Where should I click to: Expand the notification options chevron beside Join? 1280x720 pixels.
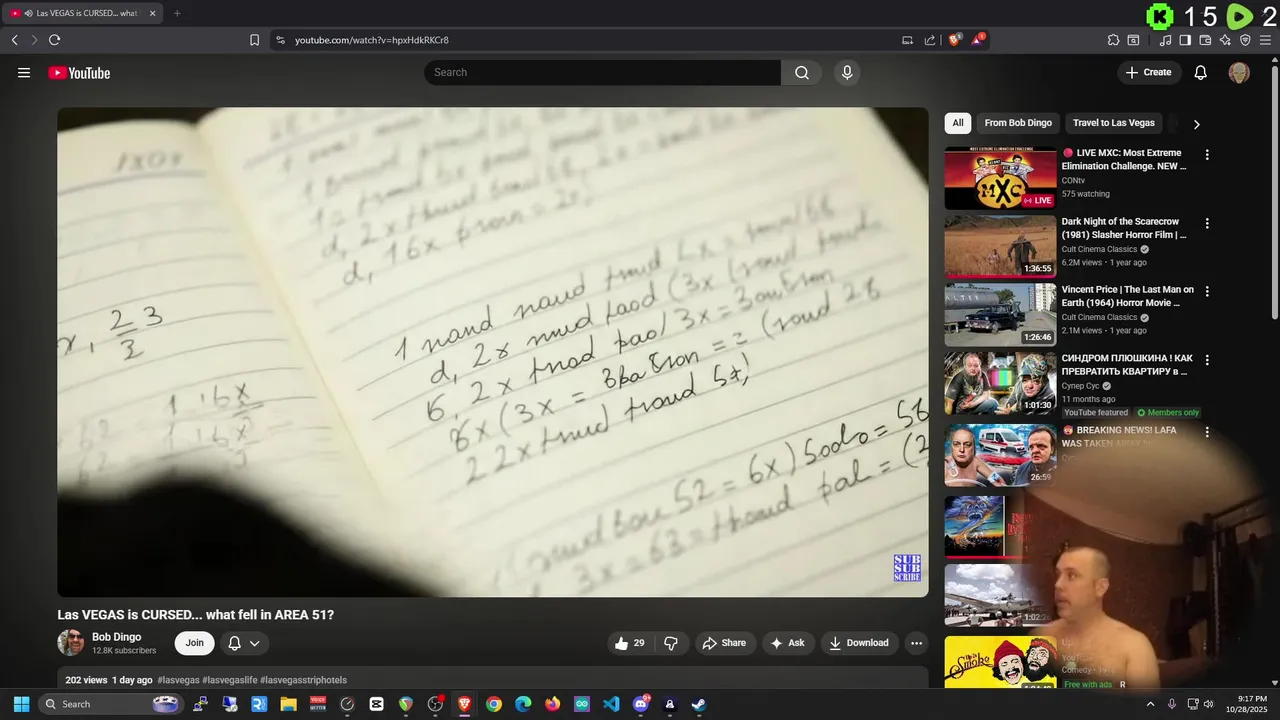[x=255, y=643]
